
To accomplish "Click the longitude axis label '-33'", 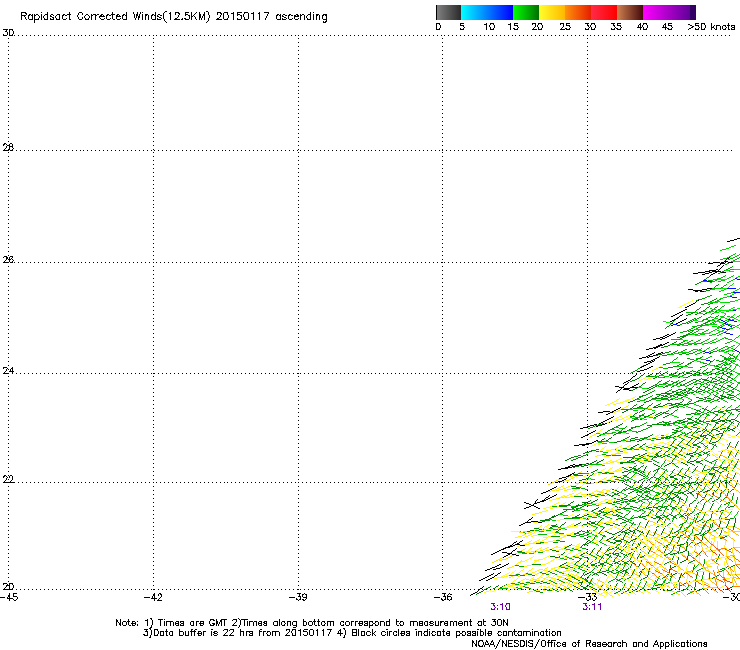I will coord(588,597).
